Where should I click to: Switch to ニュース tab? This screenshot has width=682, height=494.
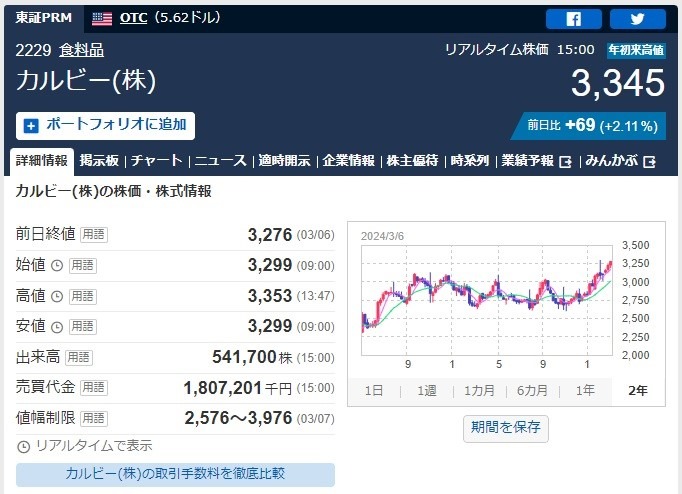coord(221,161)
